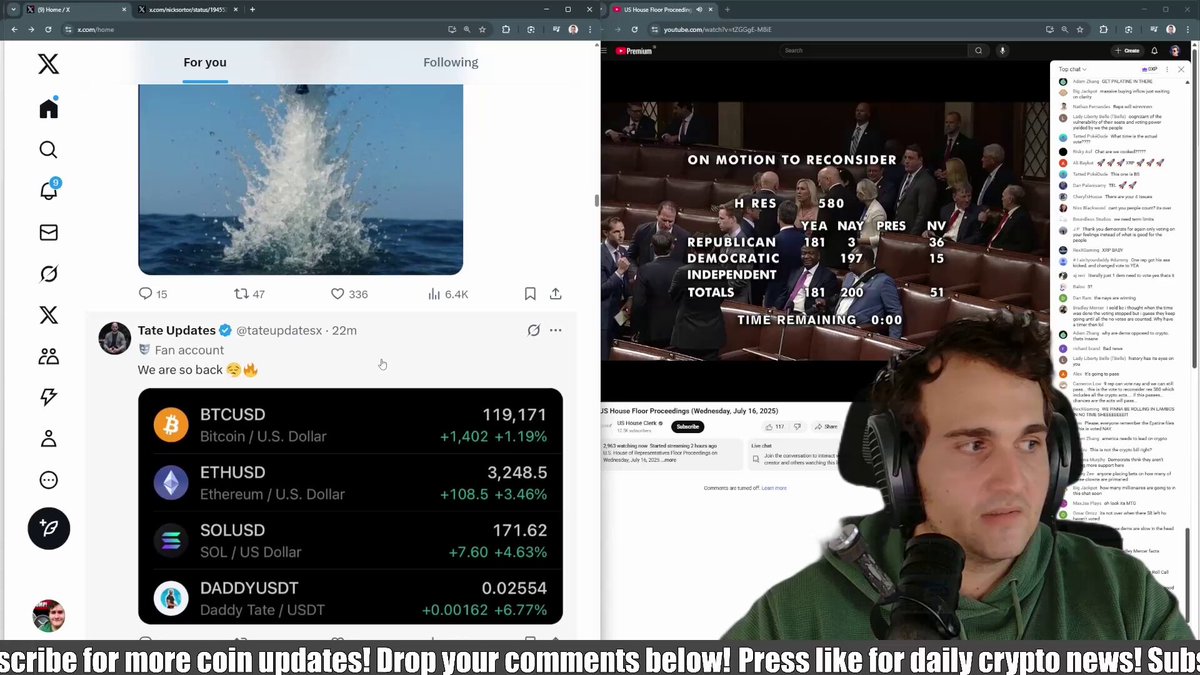
Task: Go to Home in X sidebar
Action: [48, 108]
